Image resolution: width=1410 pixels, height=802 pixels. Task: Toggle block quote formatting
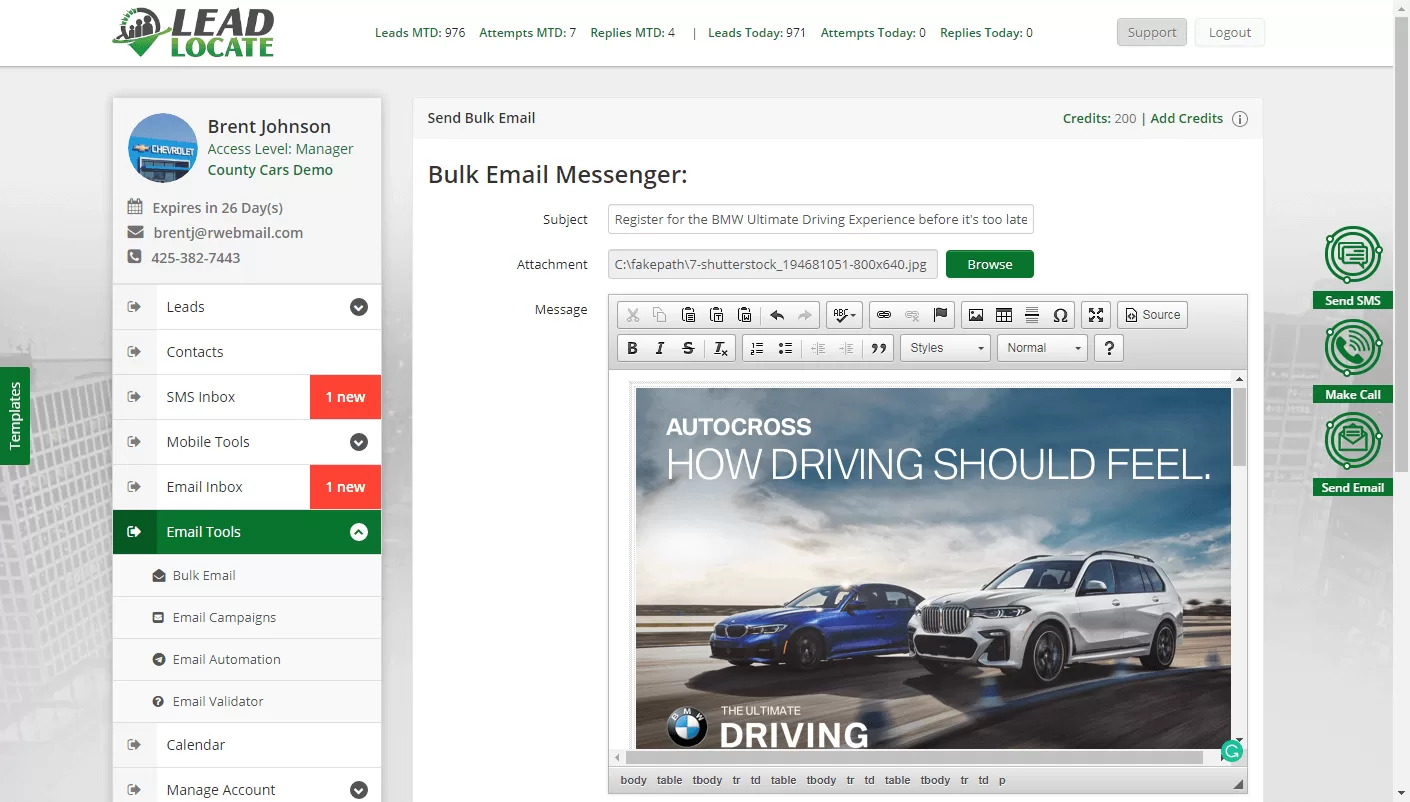point(879,348)
